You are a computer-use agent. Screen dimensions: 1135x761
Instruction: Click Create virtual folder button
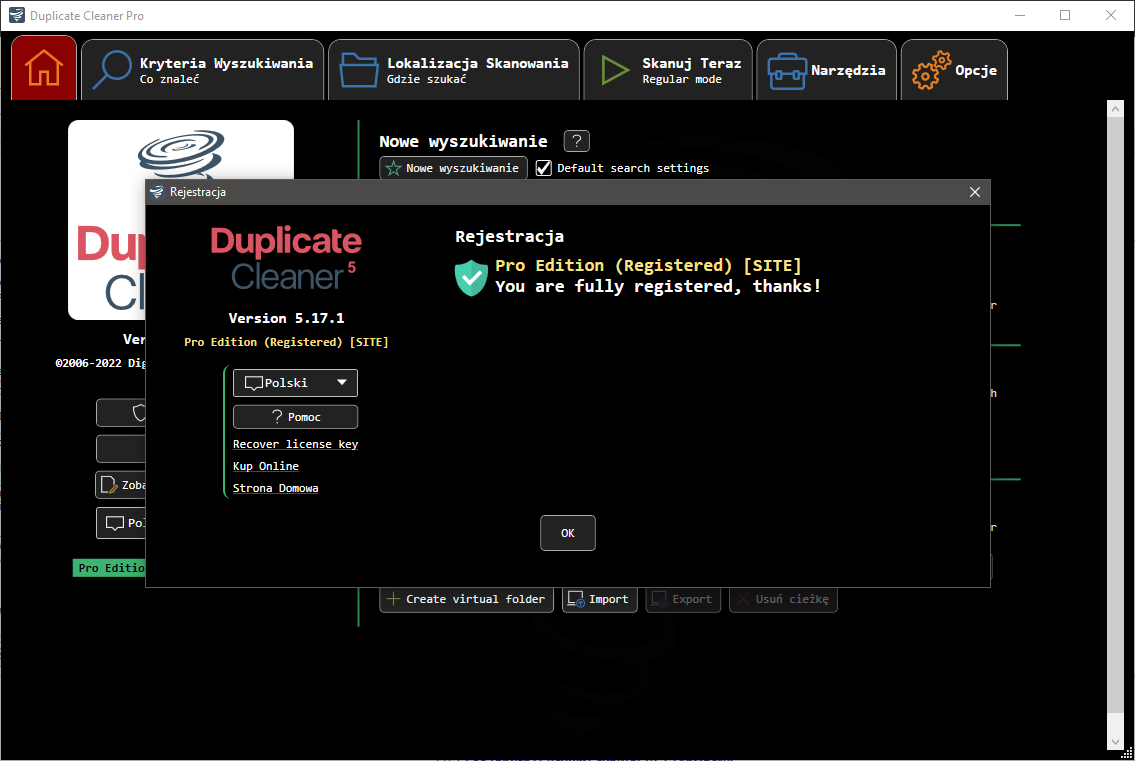coord(467,599)
